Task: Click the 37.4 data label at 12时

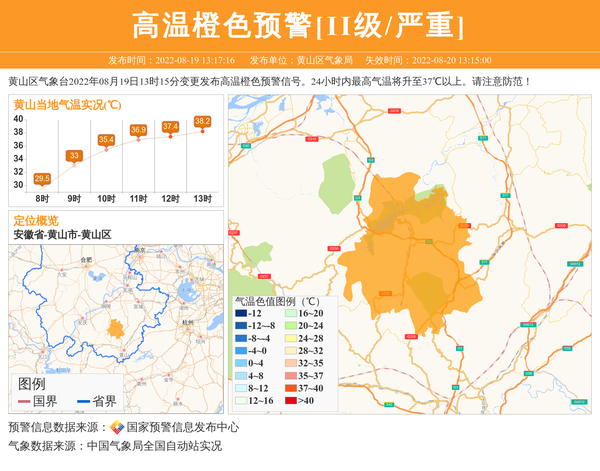Action: coord(170,127)
